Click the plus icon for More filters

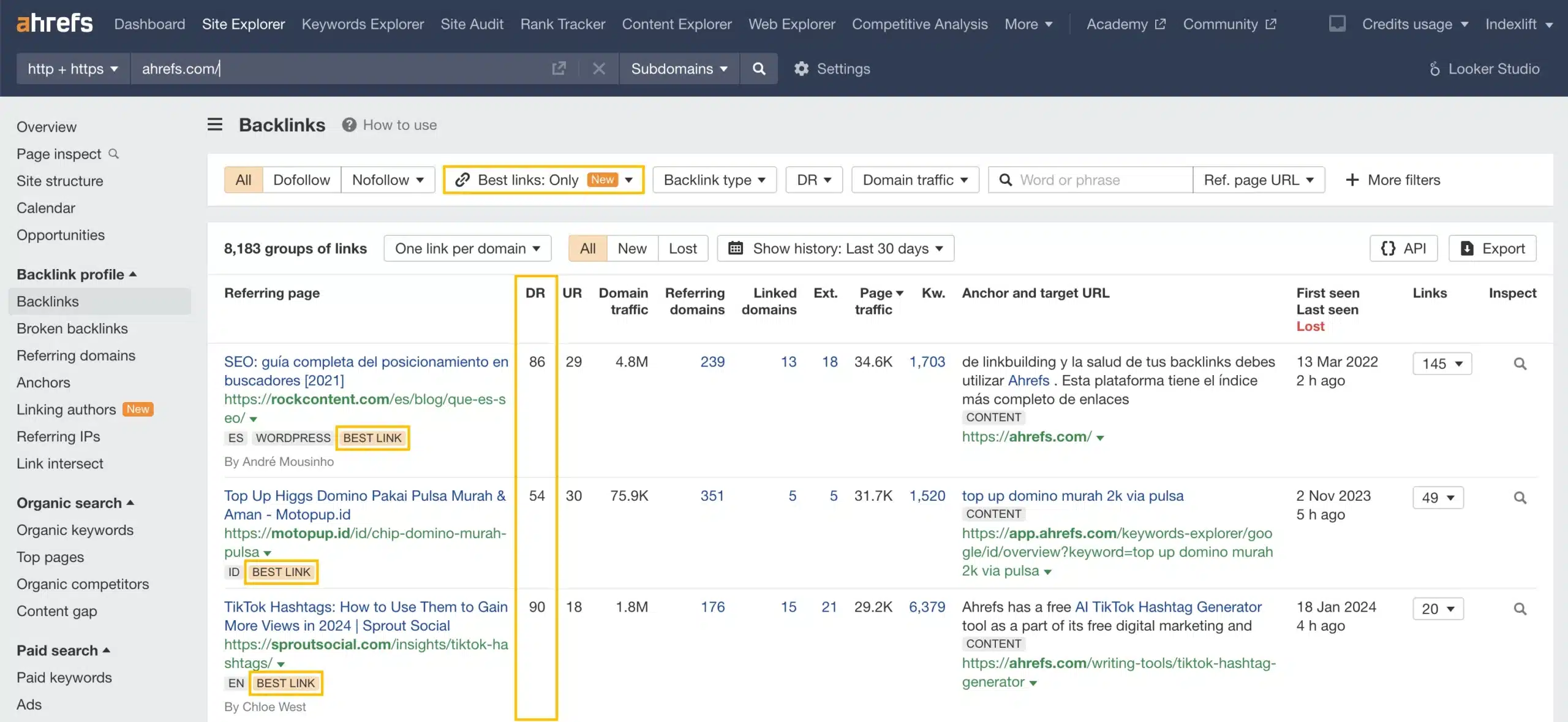click(x=1352, y=180)
